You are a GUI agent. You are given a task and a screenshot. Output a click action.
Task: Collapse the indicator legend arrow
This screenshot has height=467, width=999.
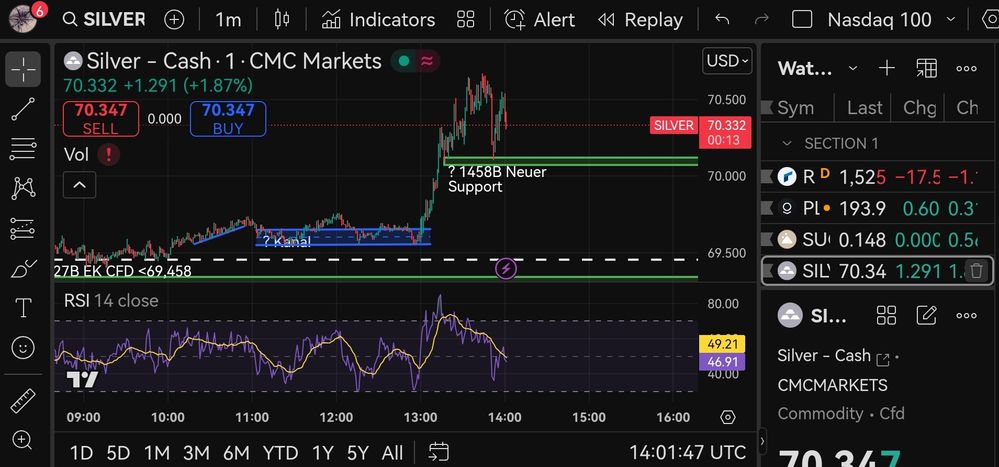point(79,185)
